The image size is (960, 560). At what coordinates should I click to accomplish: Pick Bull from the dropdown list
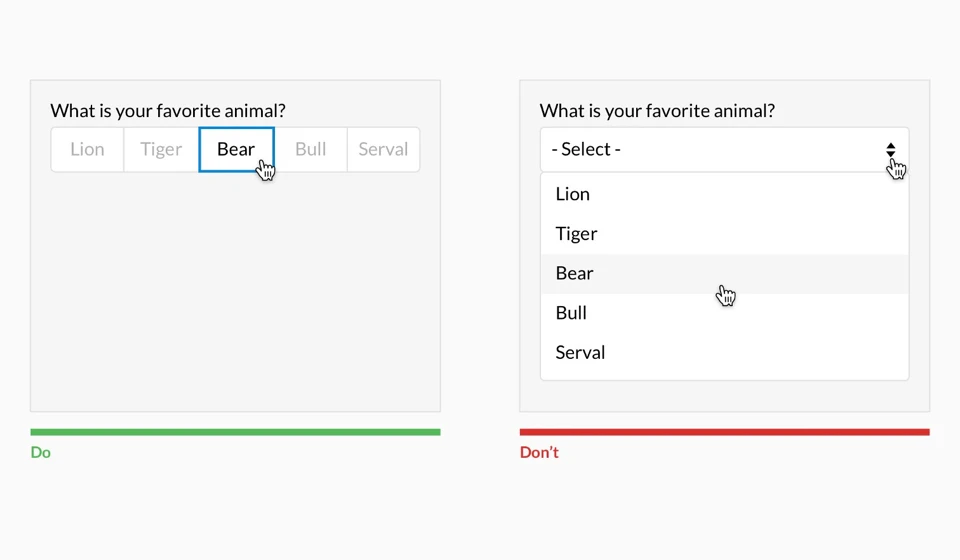571,313
